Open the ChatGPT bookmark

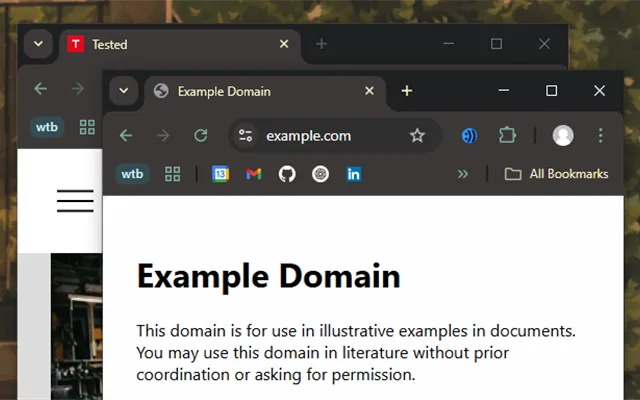pyautogui.click(x=320, y=174)
